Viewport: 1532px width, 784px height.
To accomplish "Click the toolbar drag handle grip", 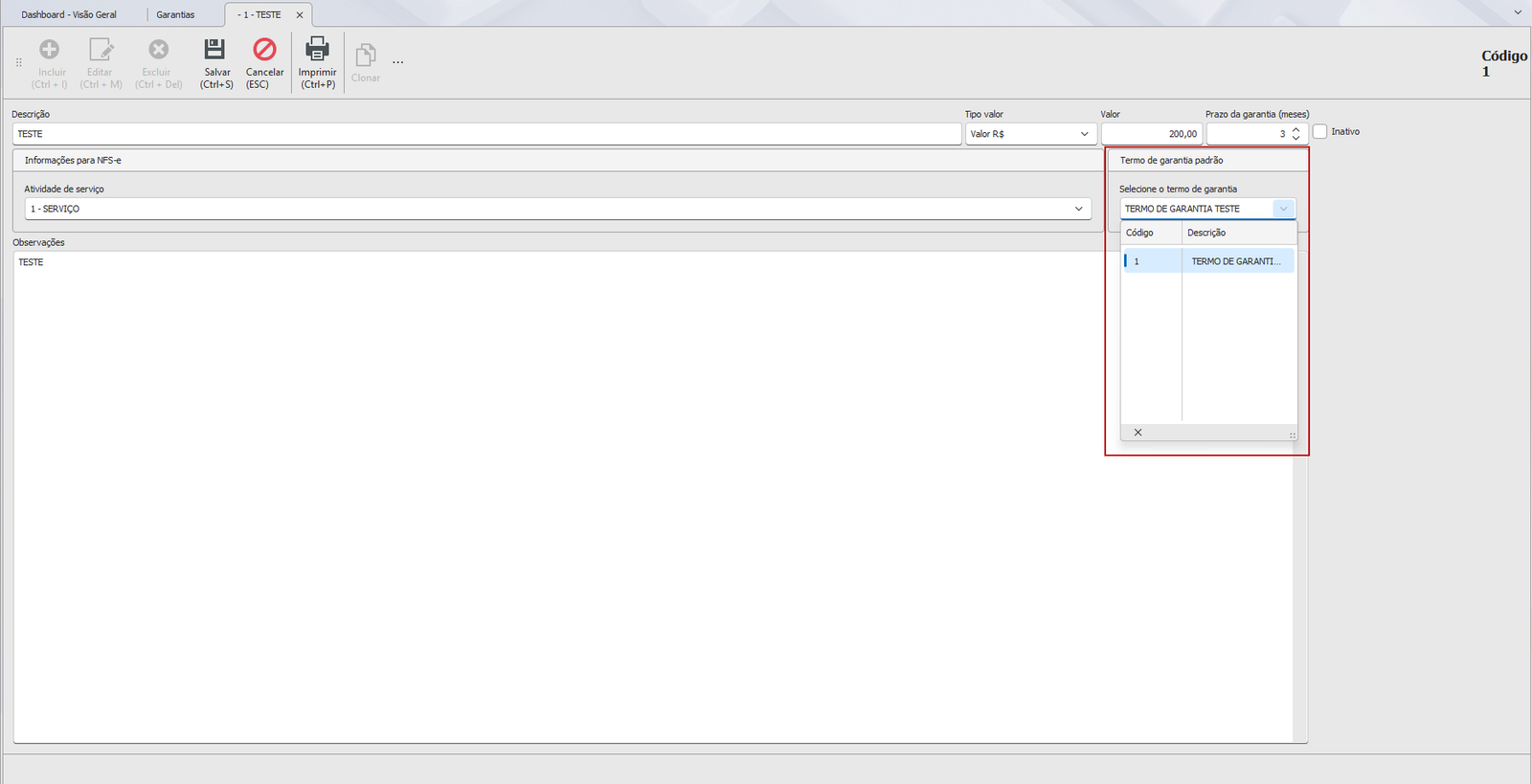I will click(x=18, y=63).
